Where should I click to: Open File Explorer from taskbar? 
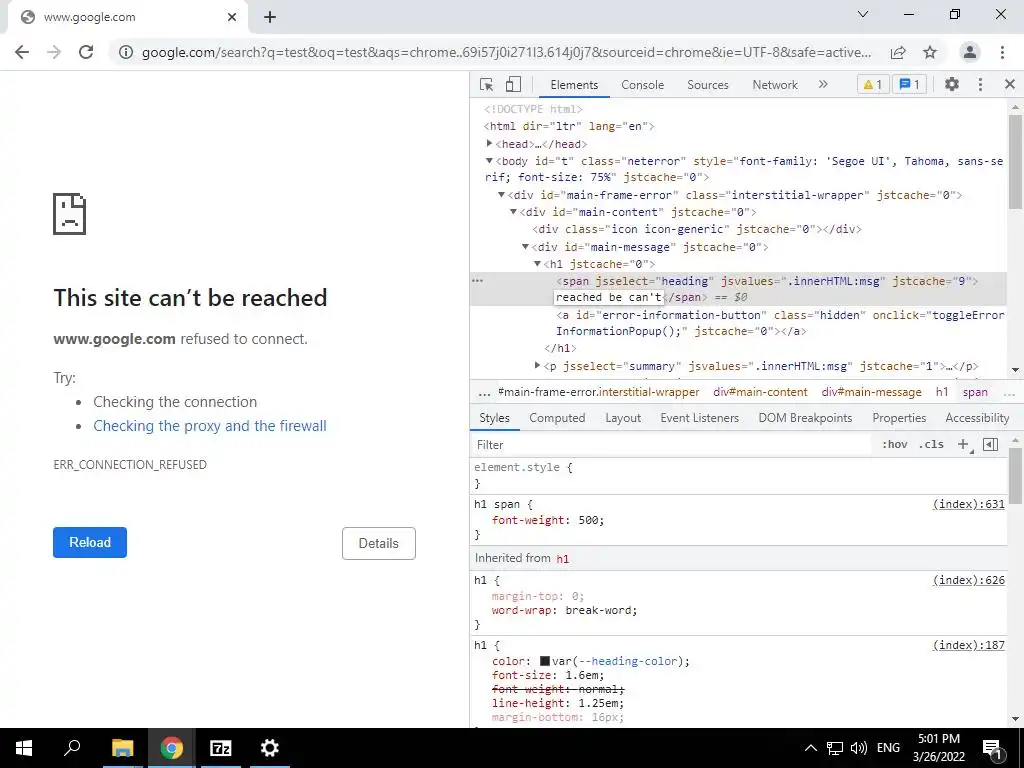pos(122,748)
